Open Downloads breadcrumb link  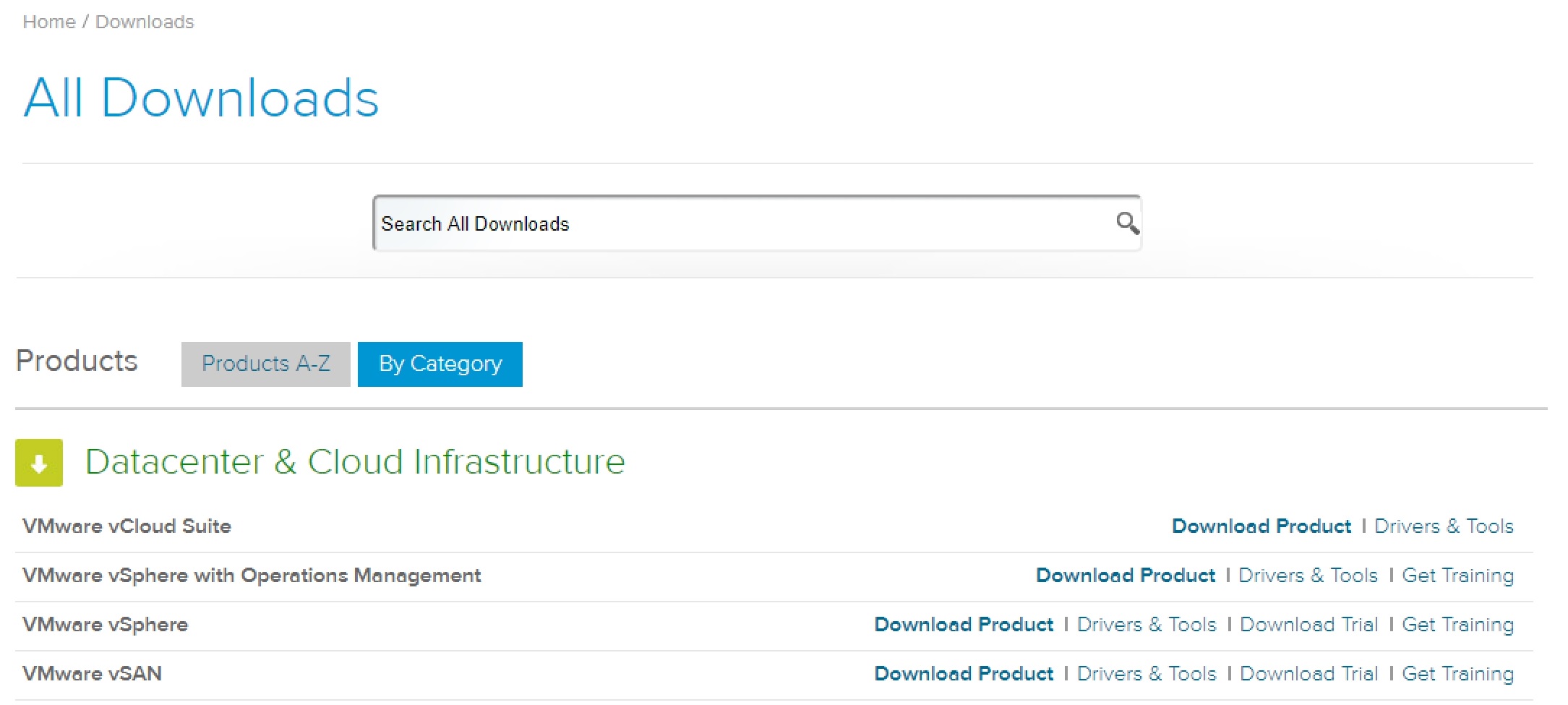(x=145, y=22)
